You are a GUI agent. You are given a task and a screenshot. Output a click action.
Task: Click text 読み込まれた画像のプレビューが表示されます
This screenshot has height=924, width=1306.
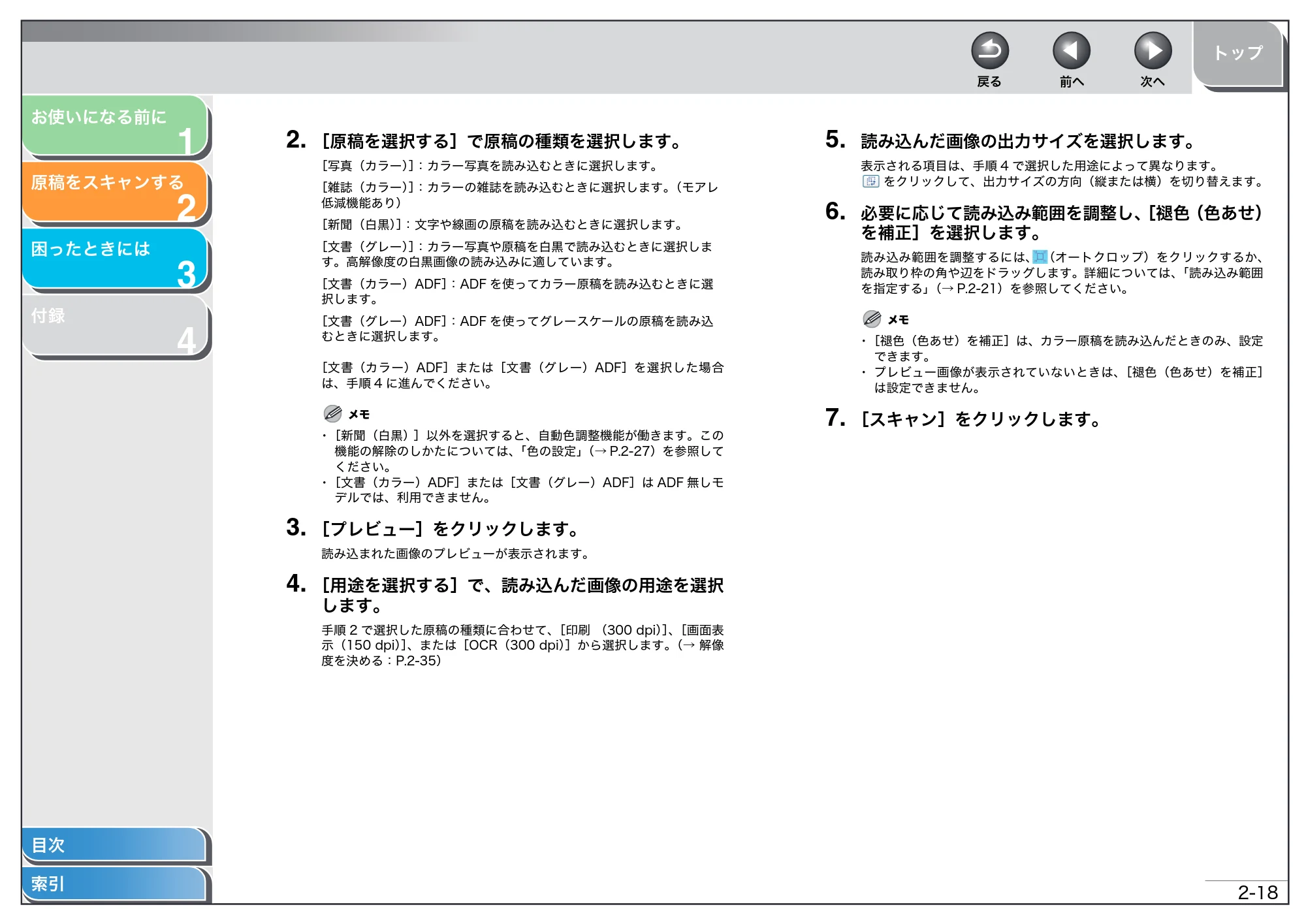click(x=456, y=554)
